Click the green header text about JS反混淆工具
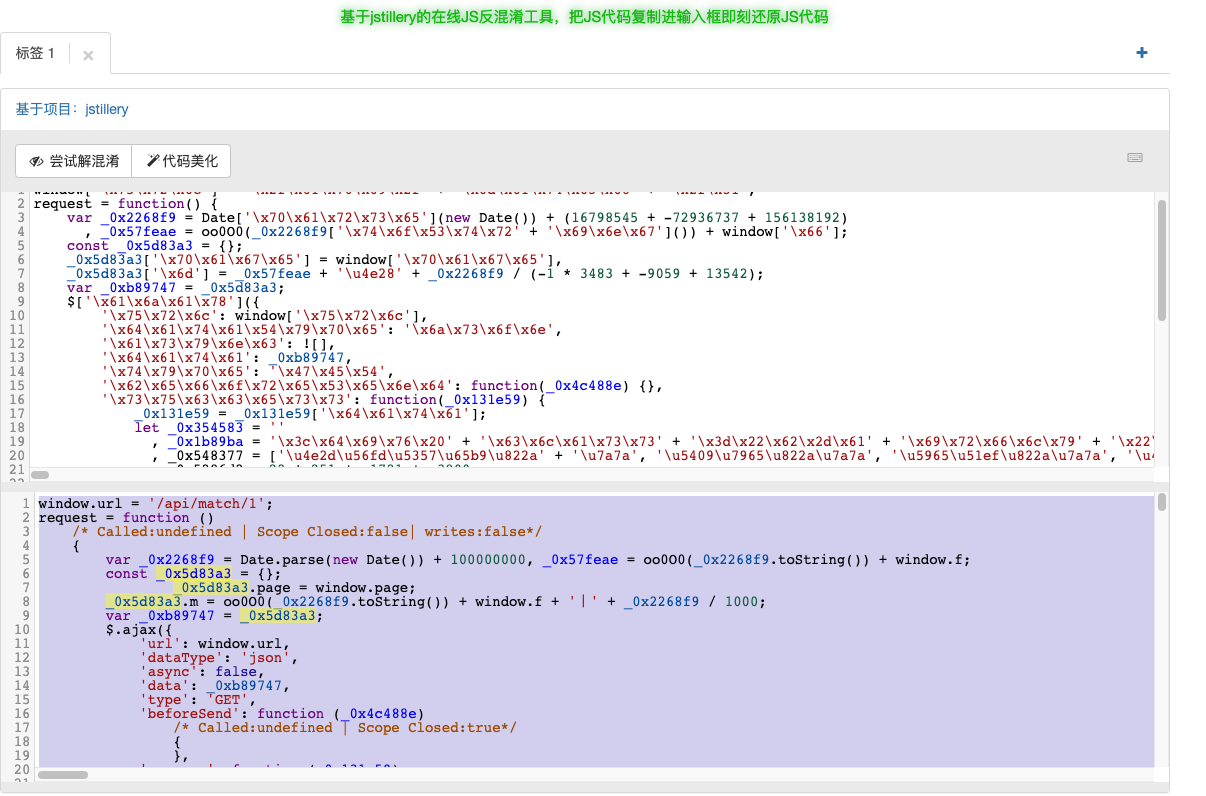The height and width of the screenshot is (796, 1206). pyautogui.click(x=584, y=17)
